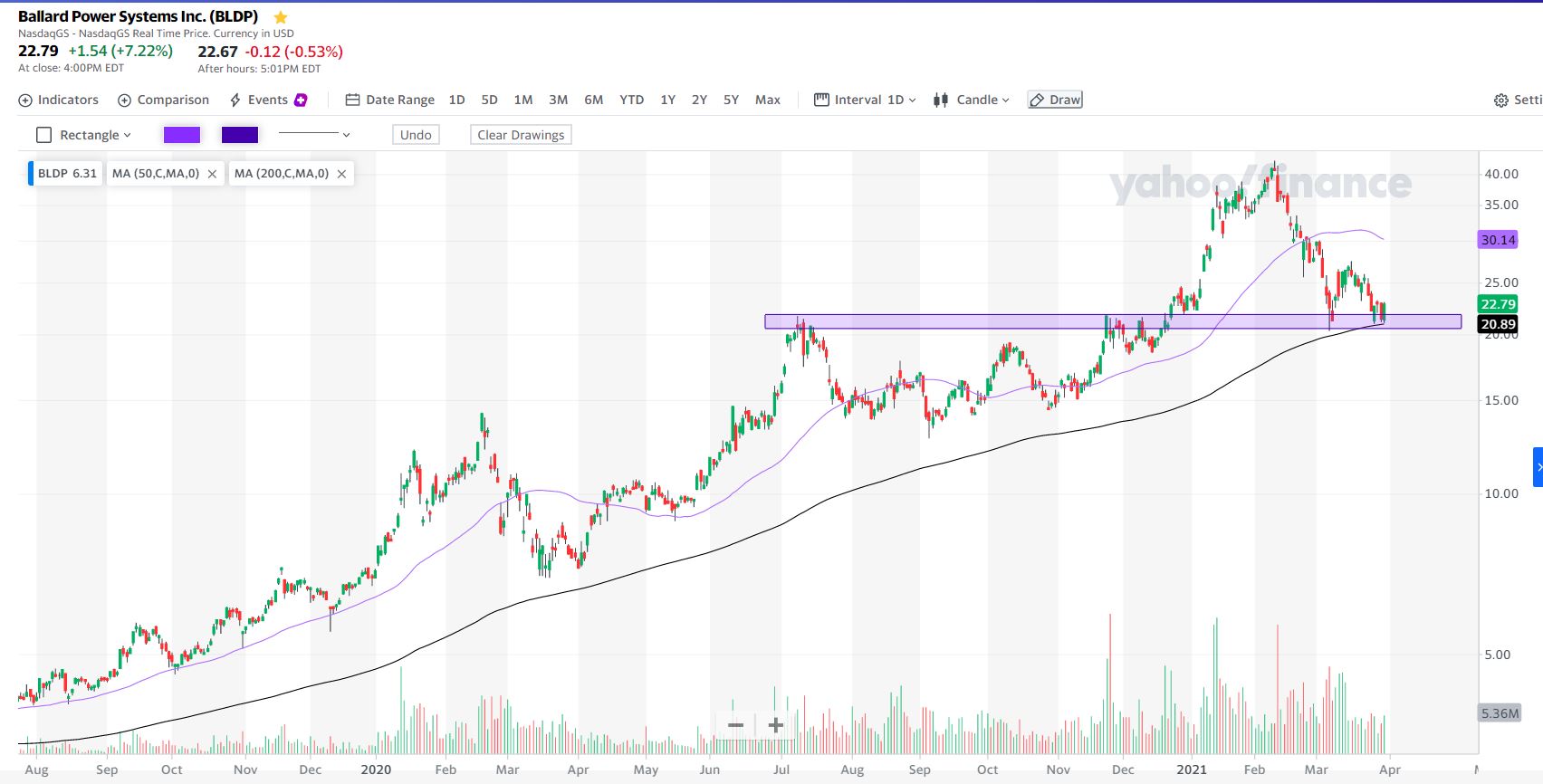Select the 6M date range
This screenshot has height=784, width=1543.
pyautogui.click(x=594, y=100)
